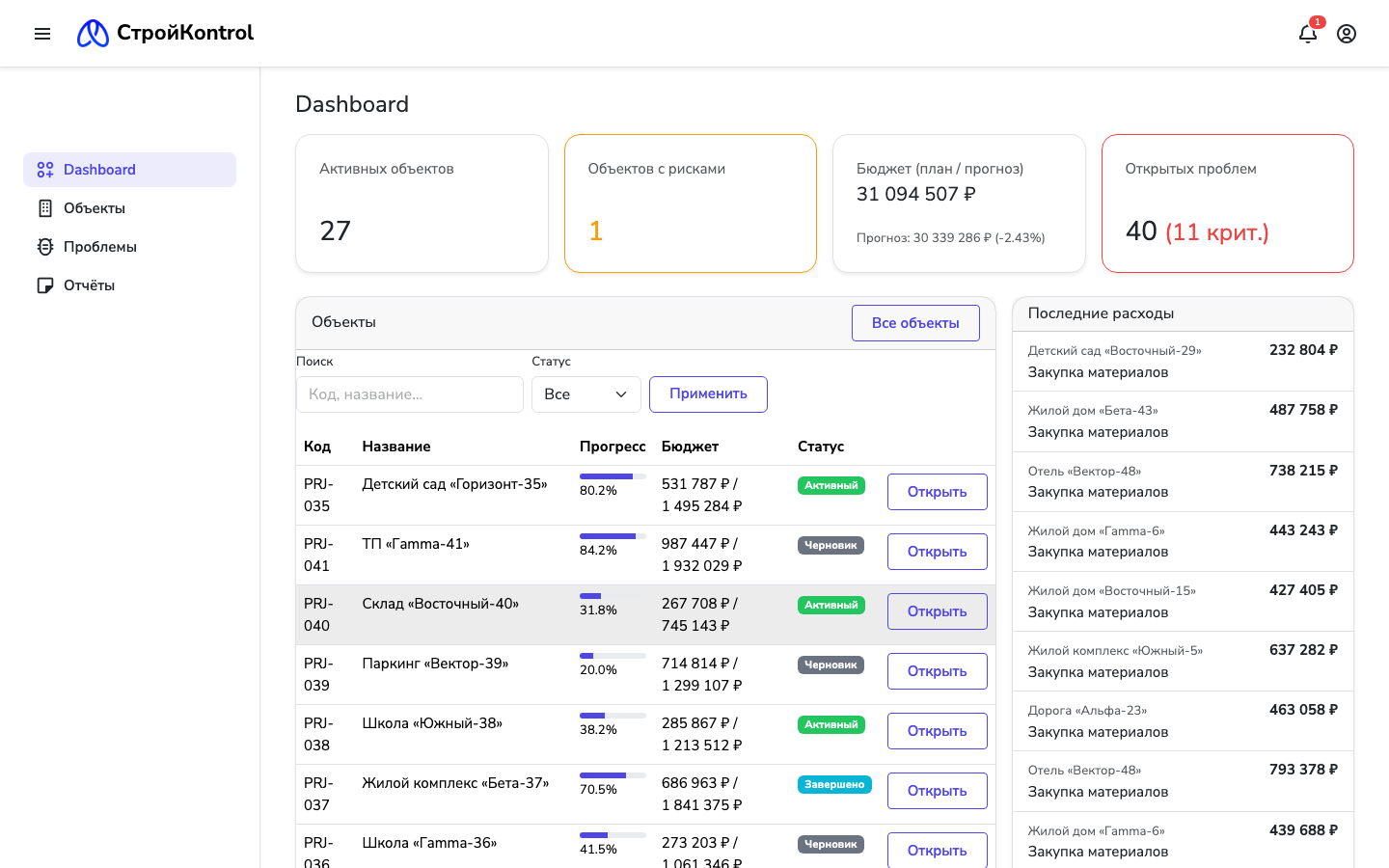1389x868 pixels.
Task: Click the Бюджет (план / прогноз) card
Action: [959, 203]
